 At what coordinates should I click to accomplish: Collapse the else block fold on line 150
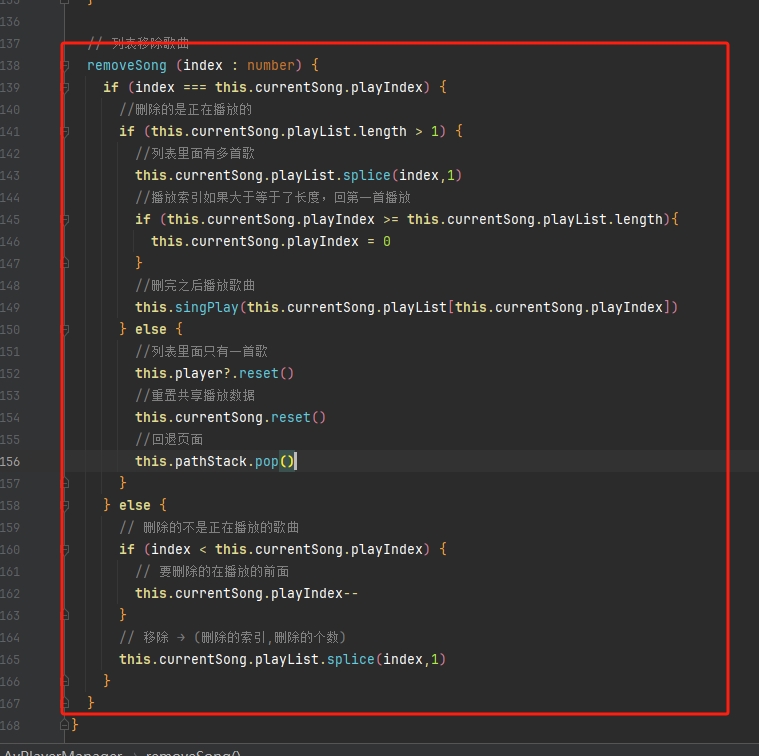click(66, 330)
